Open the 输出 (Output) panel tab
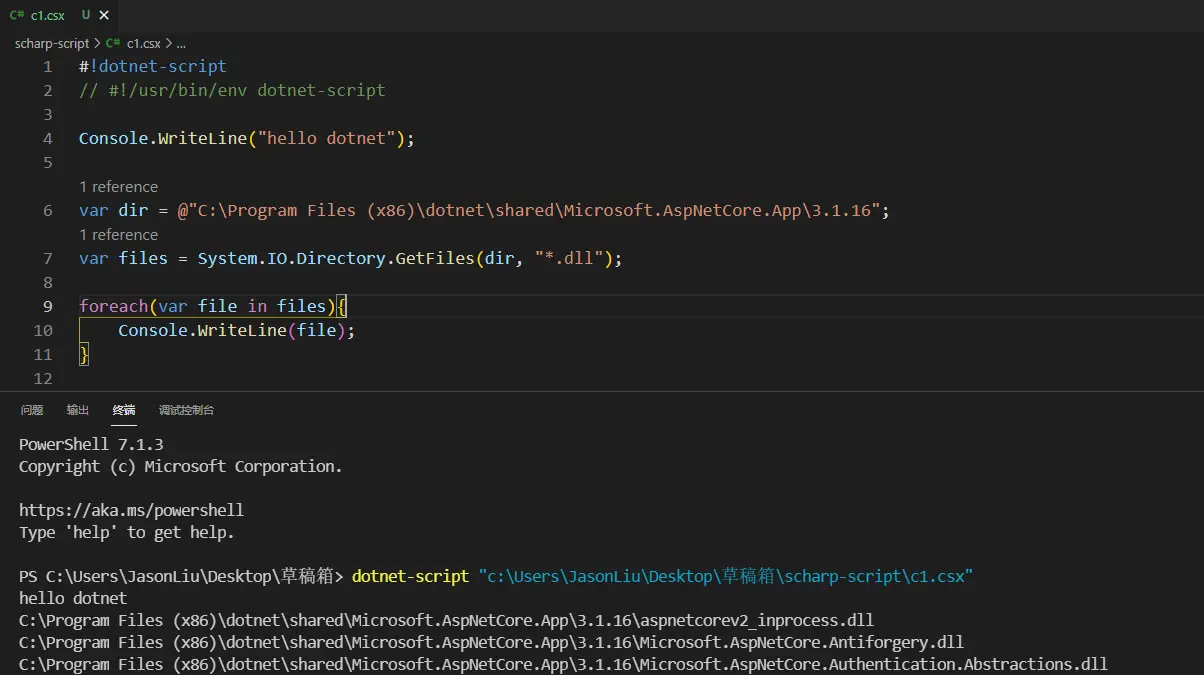The image size is (1204, 675). click(77, 410)
